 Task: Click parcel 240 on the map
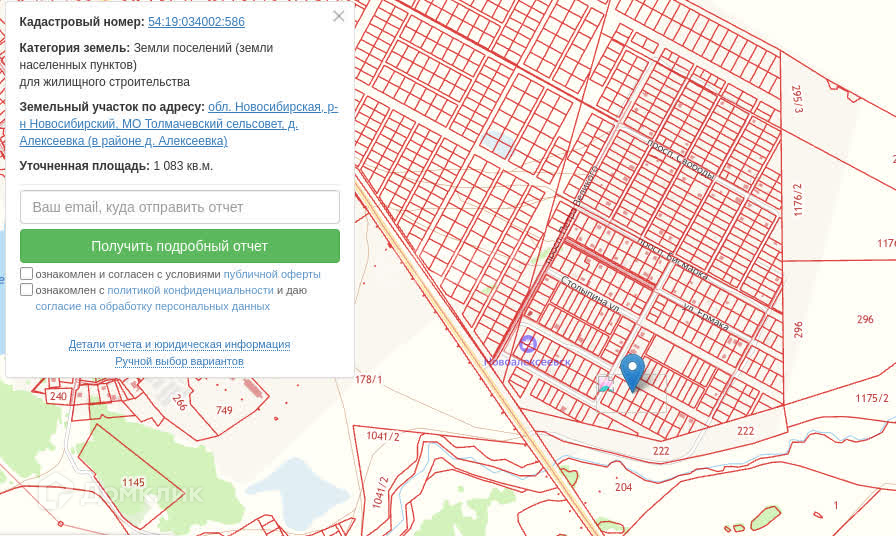point(58,396)
